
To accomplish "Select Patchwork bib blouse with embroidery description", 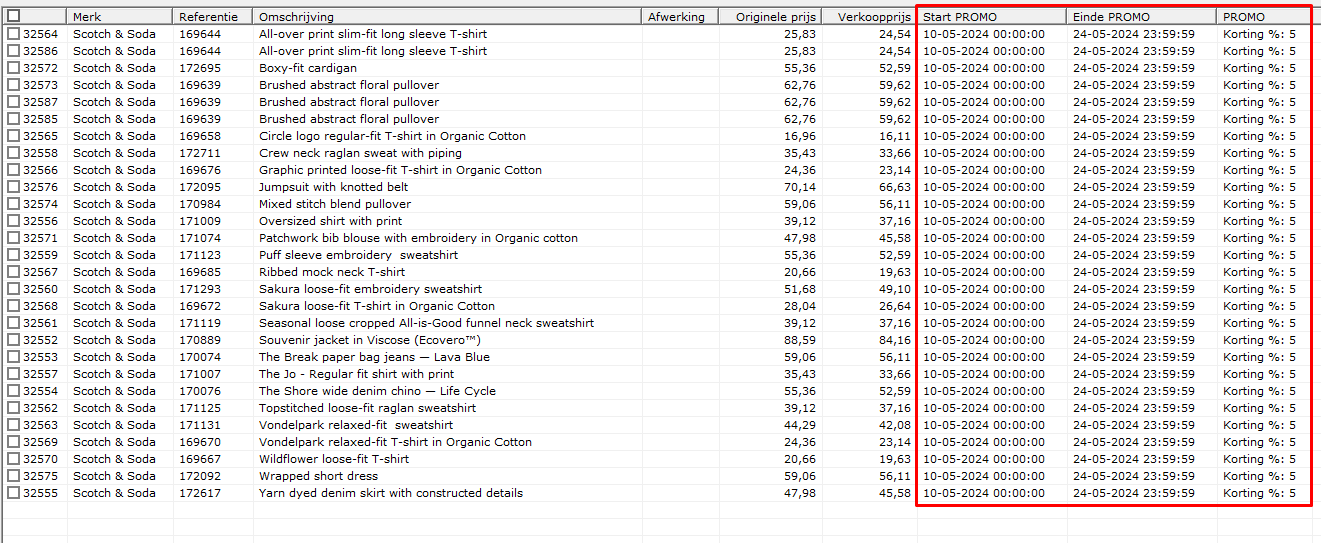I will click(418, 238).
